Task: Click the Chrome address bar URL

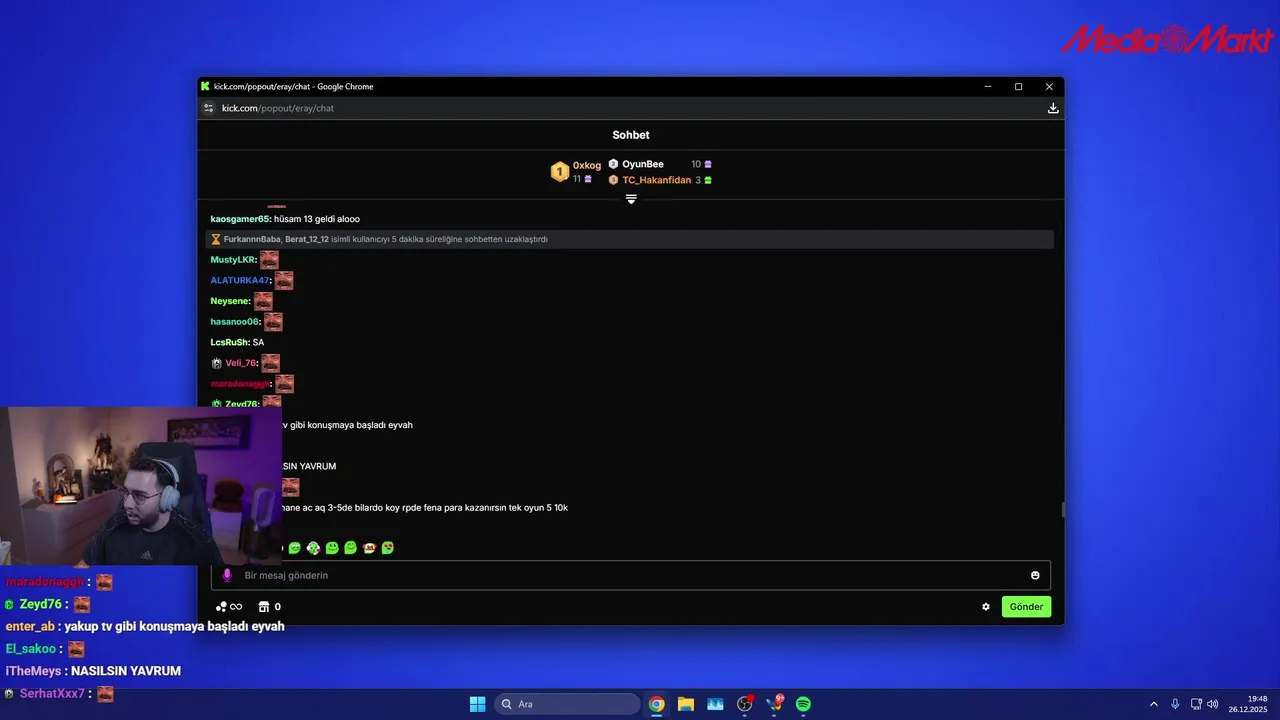Action: point(278,108)
